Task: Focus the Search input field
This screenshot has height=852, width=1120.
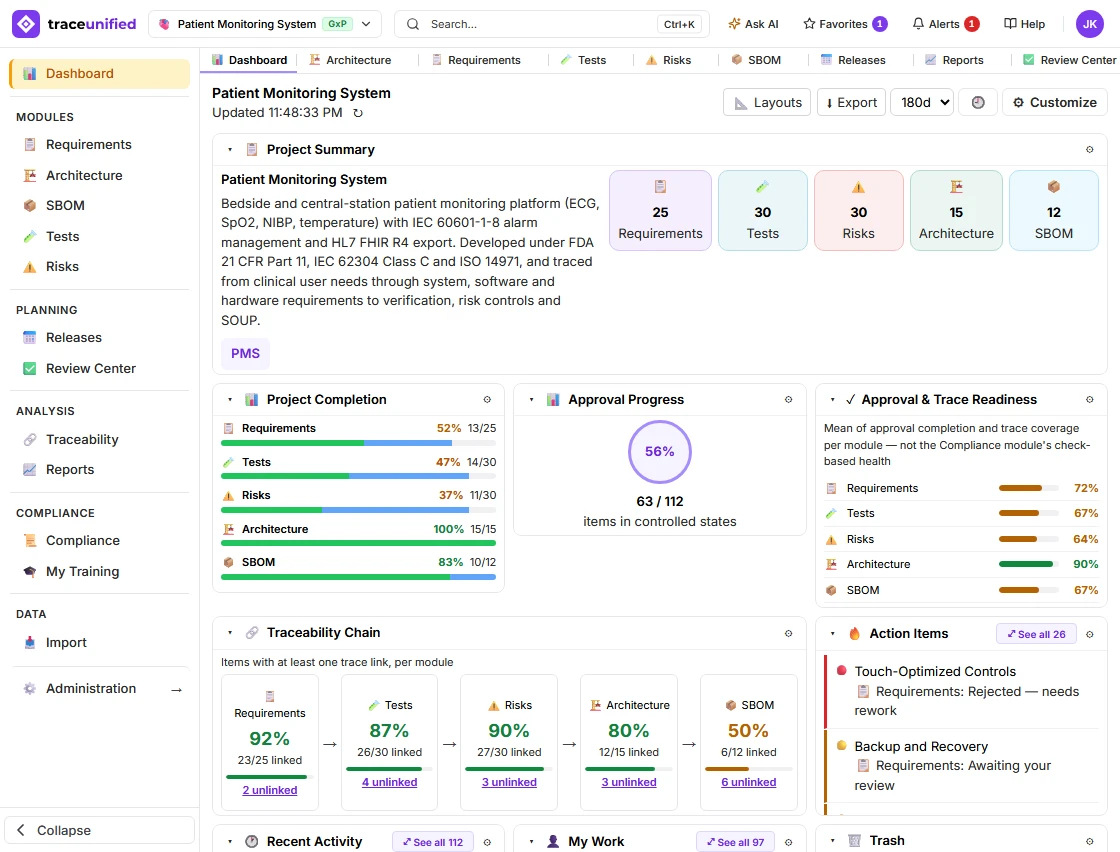Action: click(x=551, y=24)
